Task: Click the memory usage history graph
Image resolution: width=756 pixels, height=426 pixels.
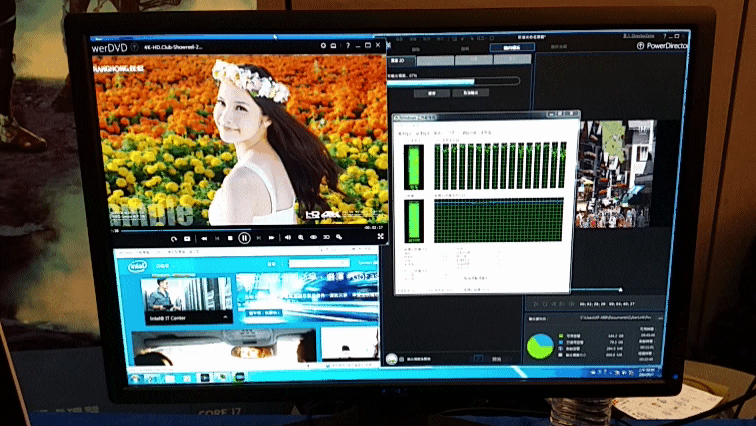Action: tap(499, 220)
